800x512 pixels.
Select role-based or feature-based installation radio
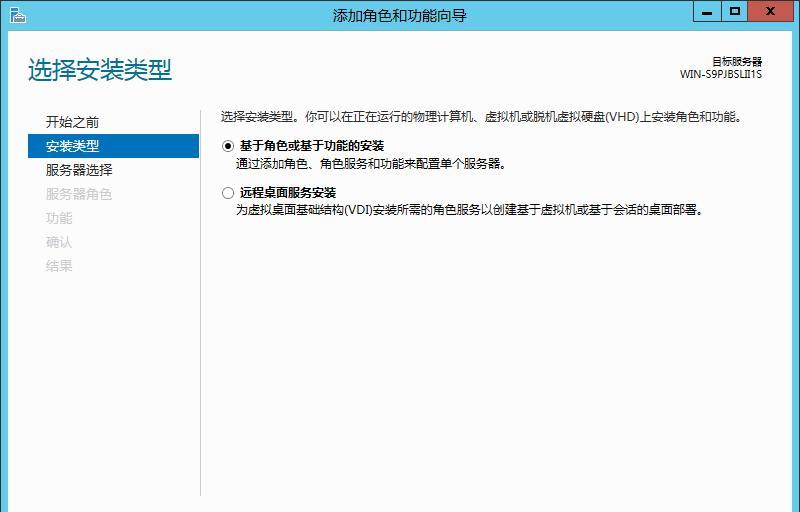228,146
